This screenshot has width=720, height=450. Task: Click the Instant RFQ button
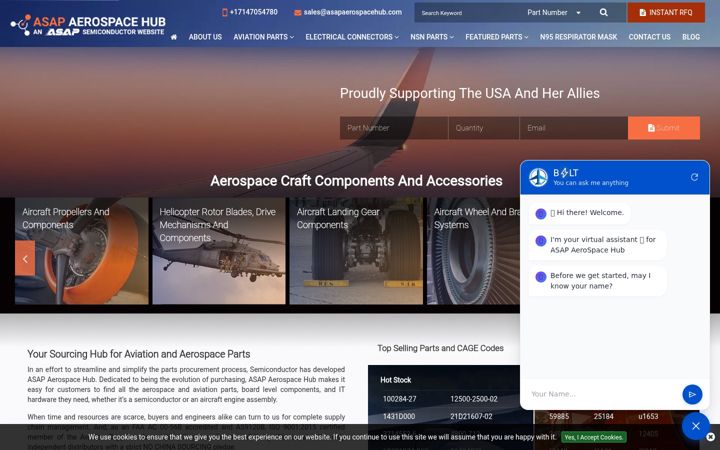click(666, 12)
